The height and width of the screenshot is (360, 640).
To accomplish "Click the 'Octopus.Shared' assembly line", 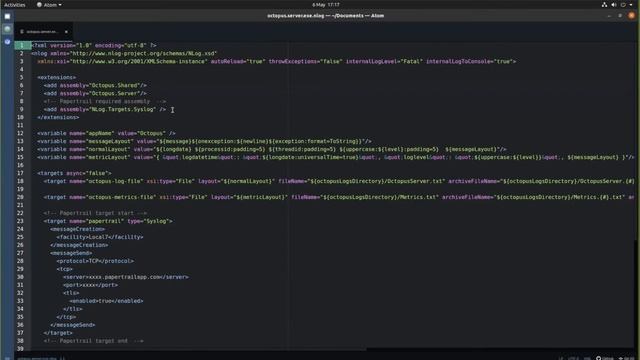I will click(95, 85).
